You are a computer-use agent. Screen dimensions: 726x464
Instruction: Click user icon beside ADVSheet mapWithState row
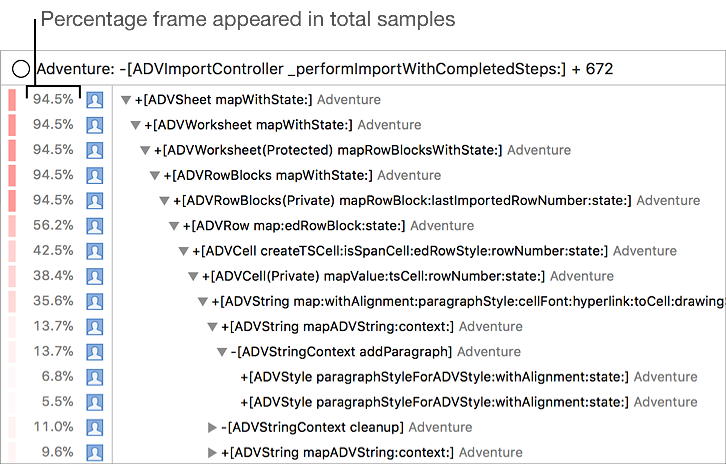coord(95,100)
